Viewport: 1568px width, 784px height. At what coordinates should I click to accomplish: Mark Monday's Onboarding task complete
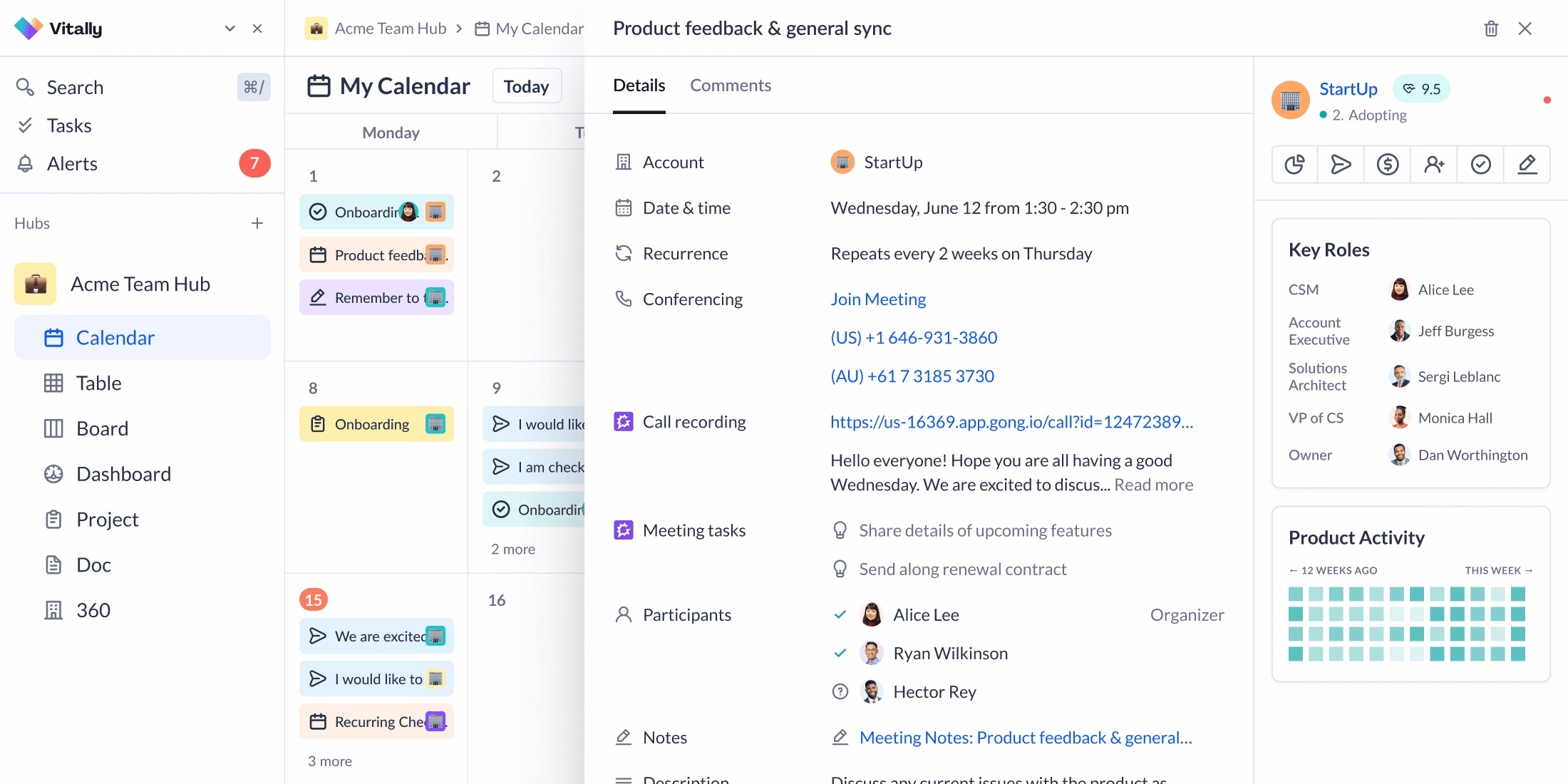click(x=318, y=212)
